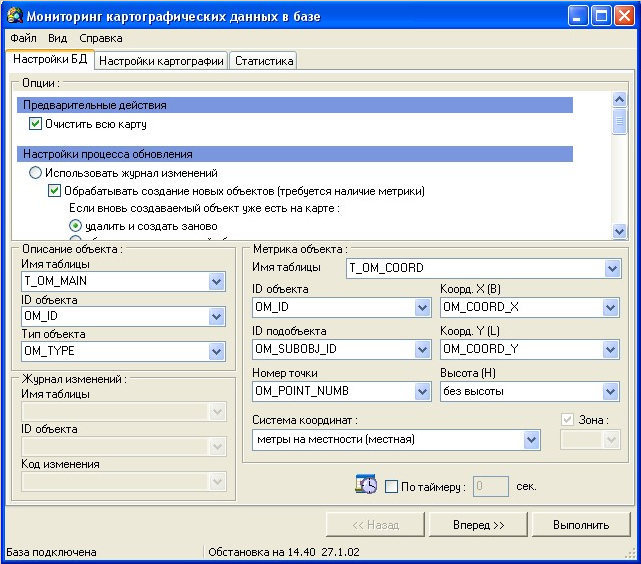641x564 pixels.
Task: Click the application icon in title bar
Action: (x=14, y=16)
